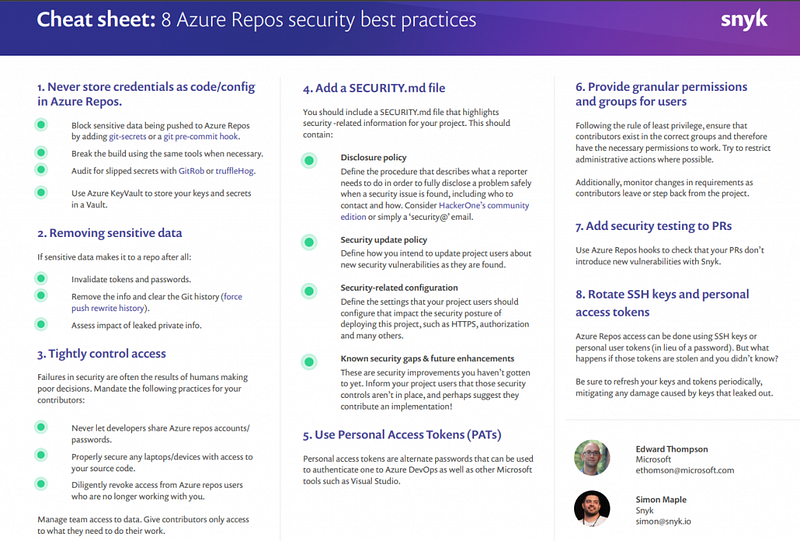
Task: Click Edward Thompson's profile photo
Action: [592, 458]
